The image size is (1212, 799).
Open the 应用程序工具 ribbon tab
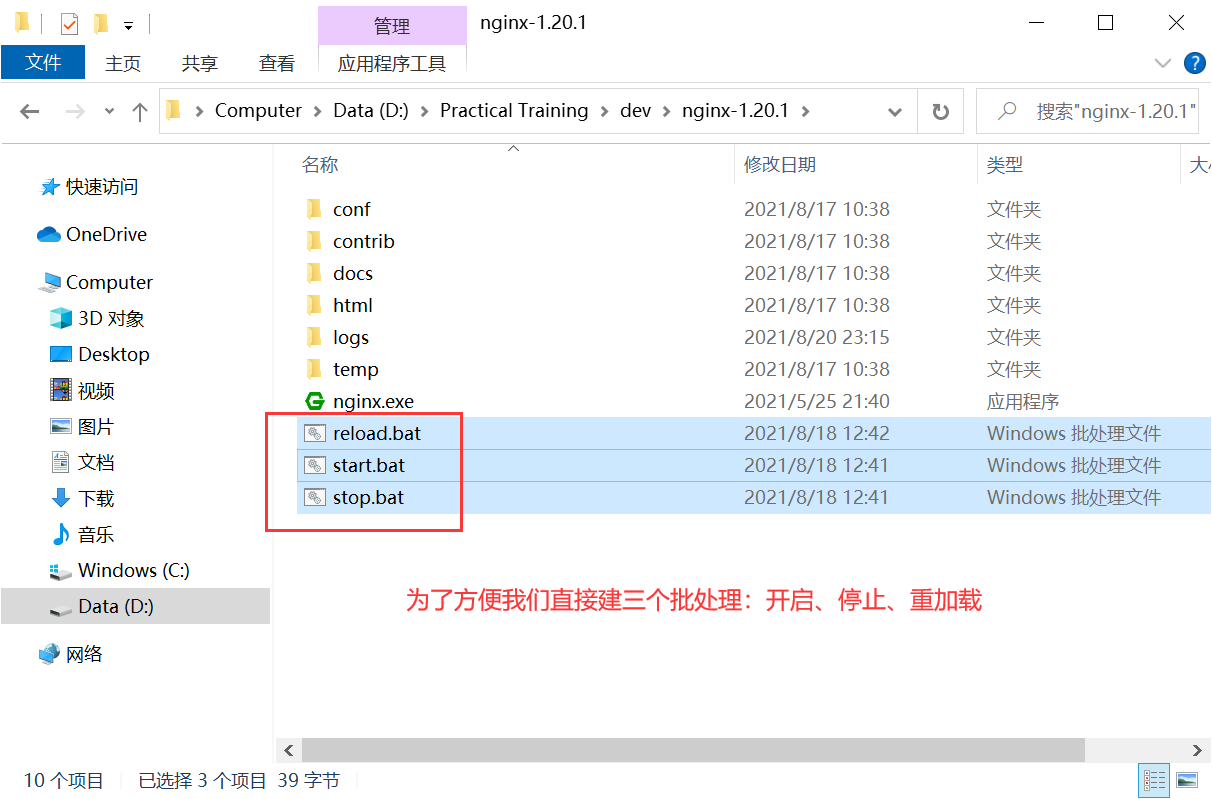coord(392,63)
